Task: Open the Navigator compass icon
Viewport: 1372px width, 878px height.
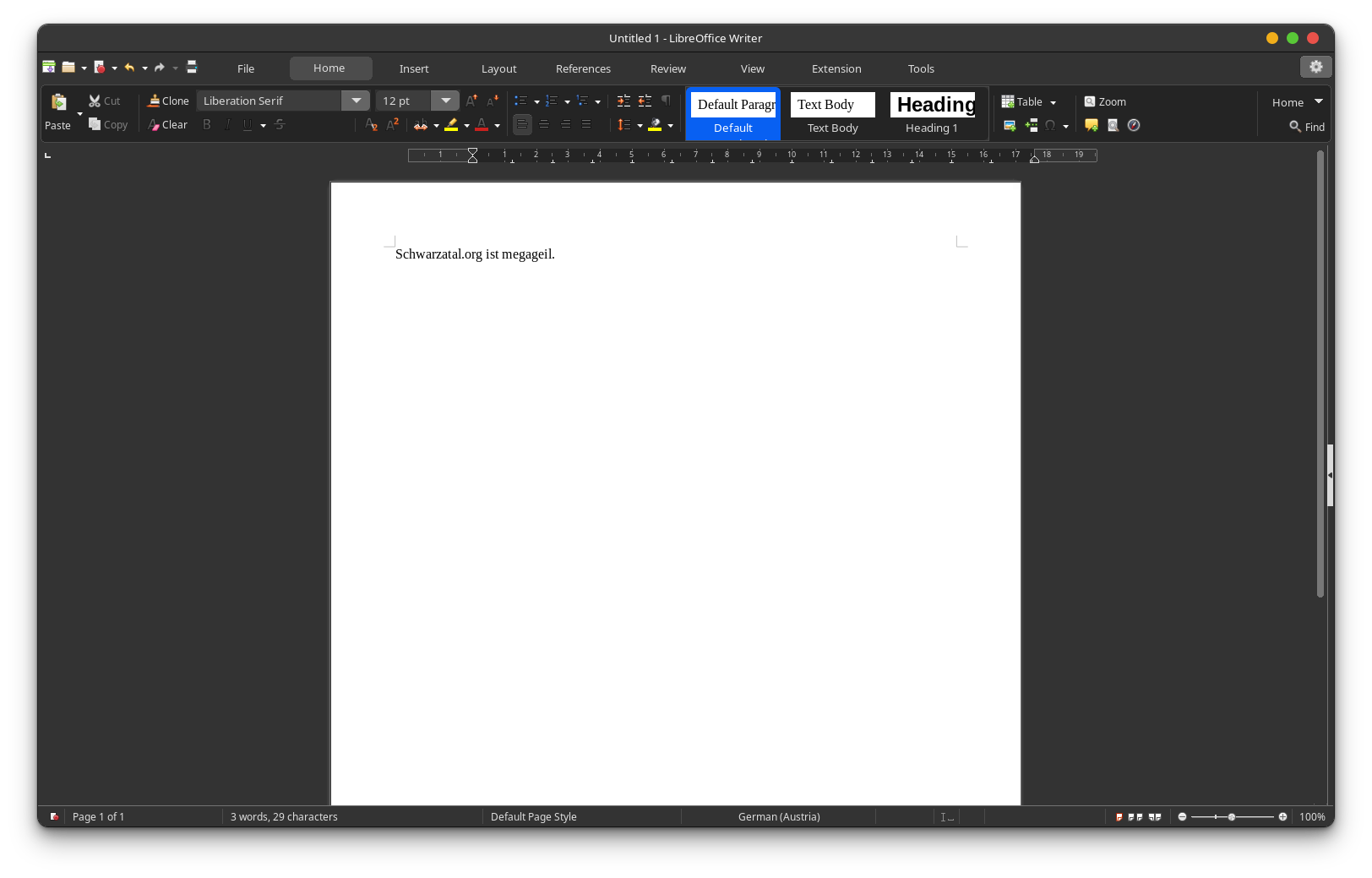Action: (1134, 126)
